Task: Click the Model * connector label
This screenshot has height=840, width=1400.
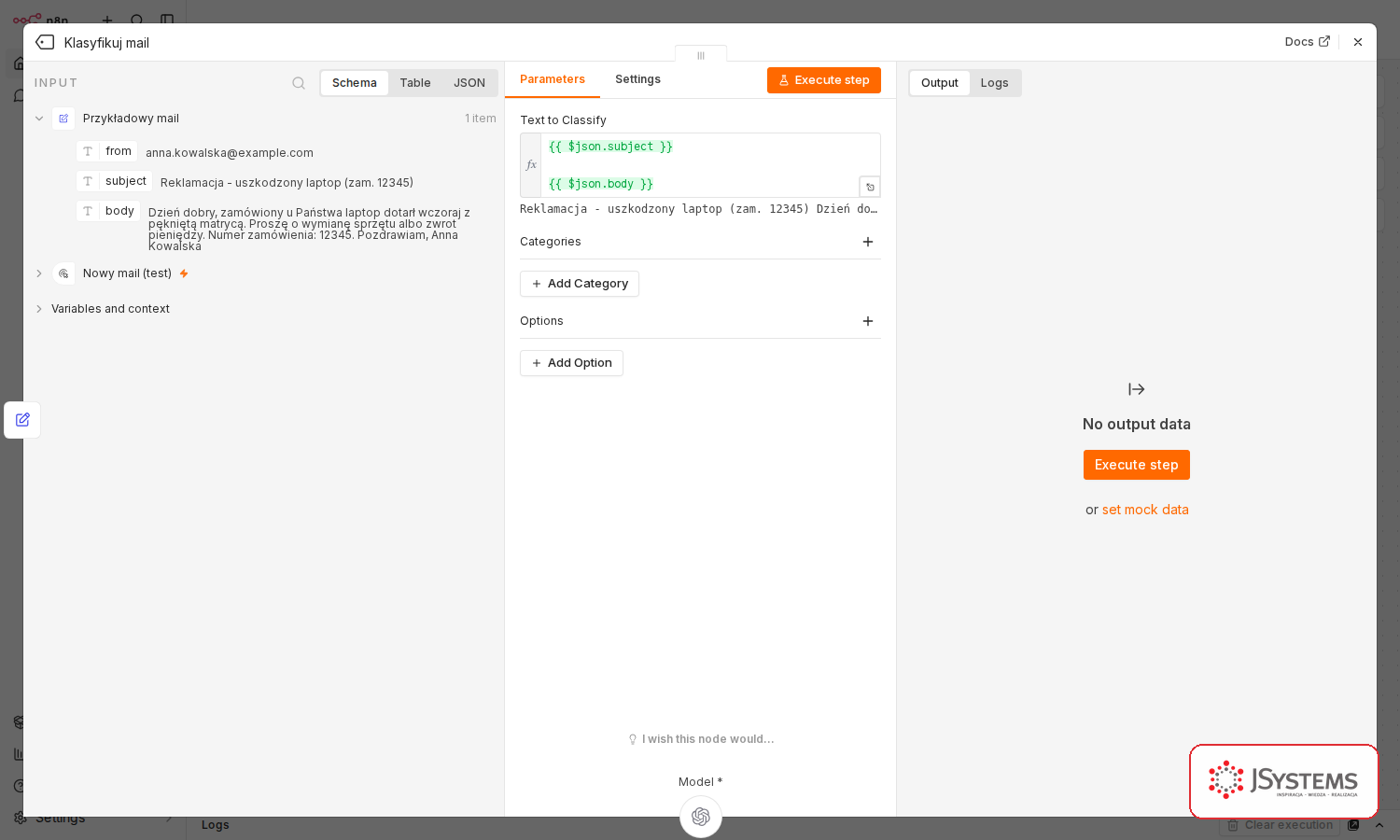Action: (701, 782)
